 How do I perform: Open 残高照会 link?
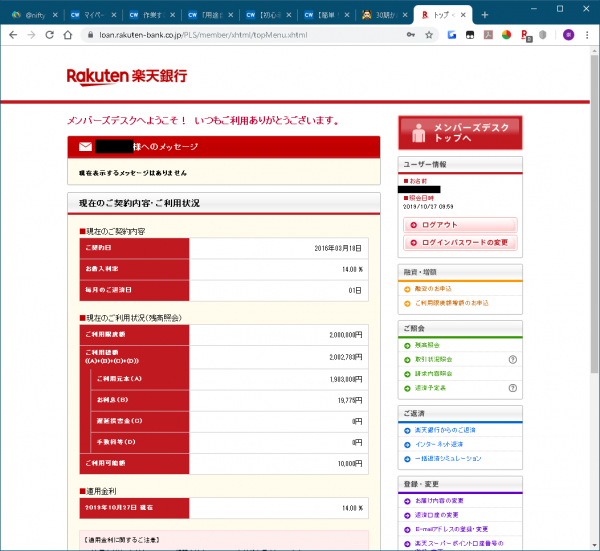tap(427, 345)
